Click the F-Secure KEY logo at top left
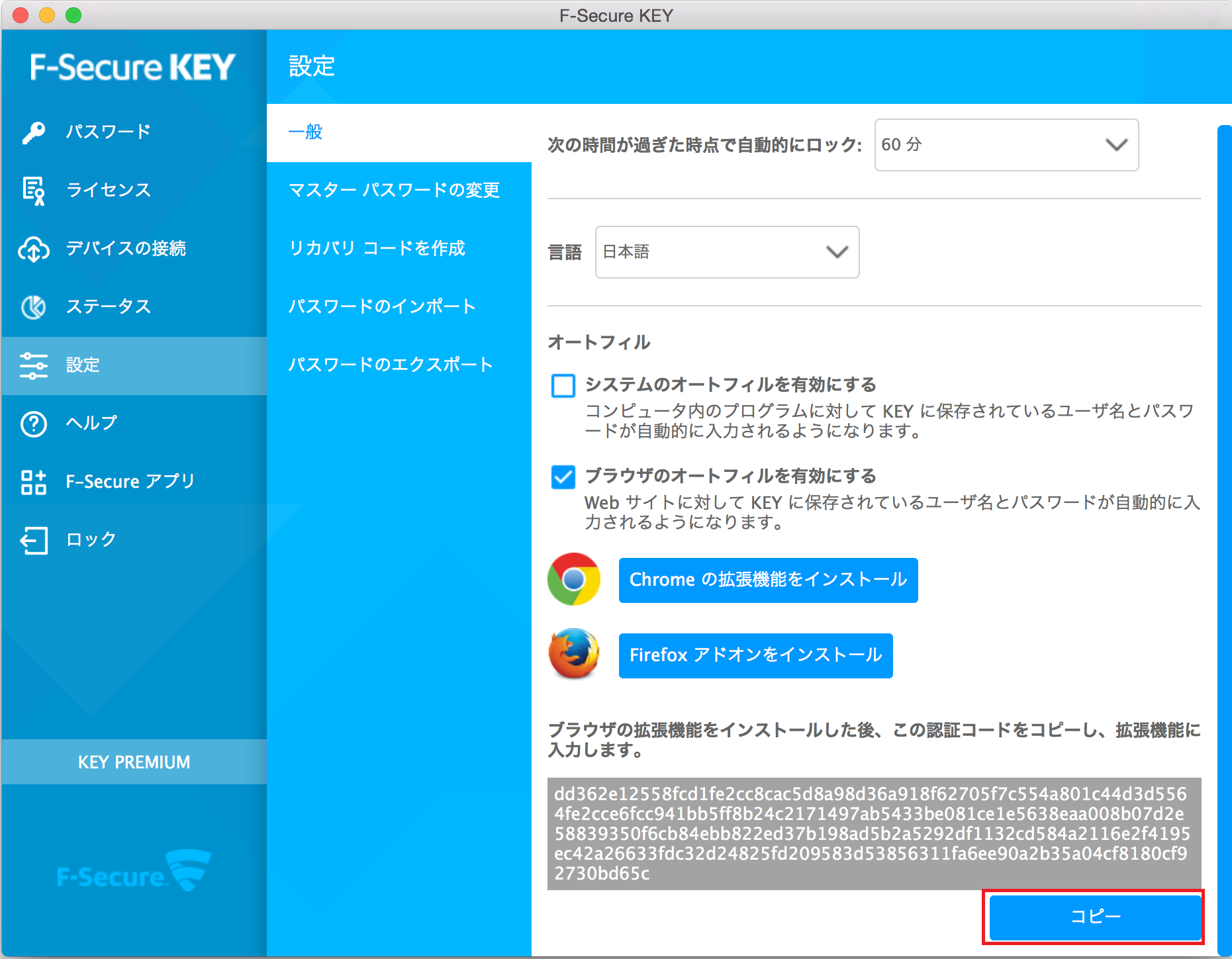This screenshot has width=1232, height=959. click(133, 68)
